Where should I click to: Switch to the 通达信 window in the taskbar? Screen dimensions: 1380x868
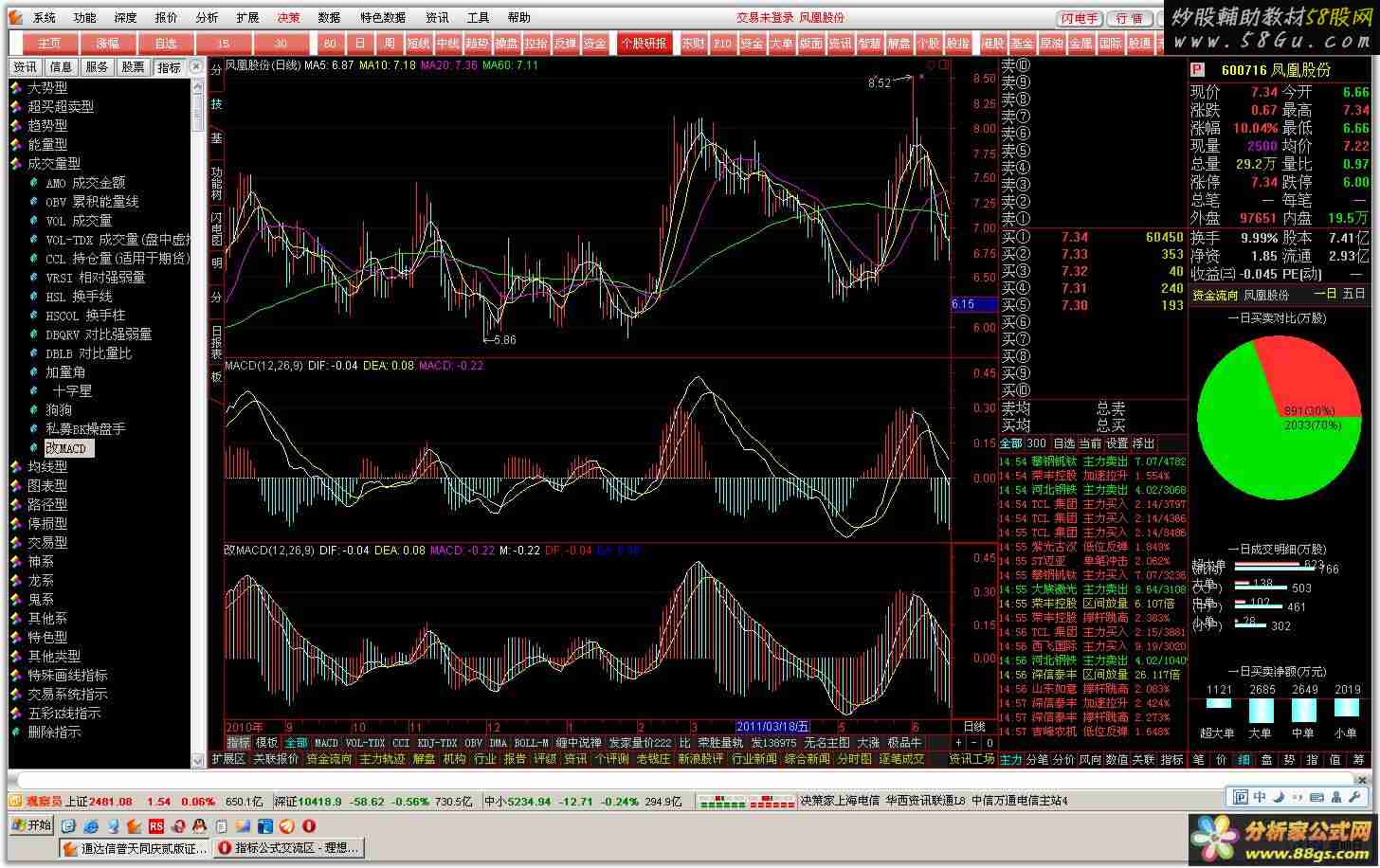coord(136,848)
